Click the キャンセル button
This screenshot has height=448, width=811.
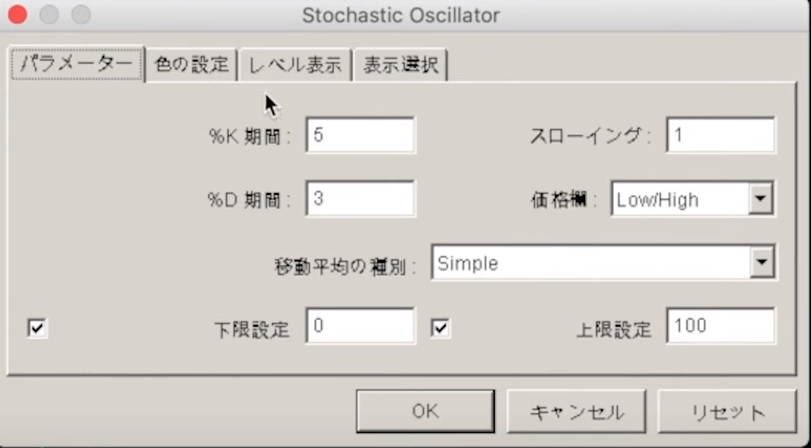coord(576,412)
